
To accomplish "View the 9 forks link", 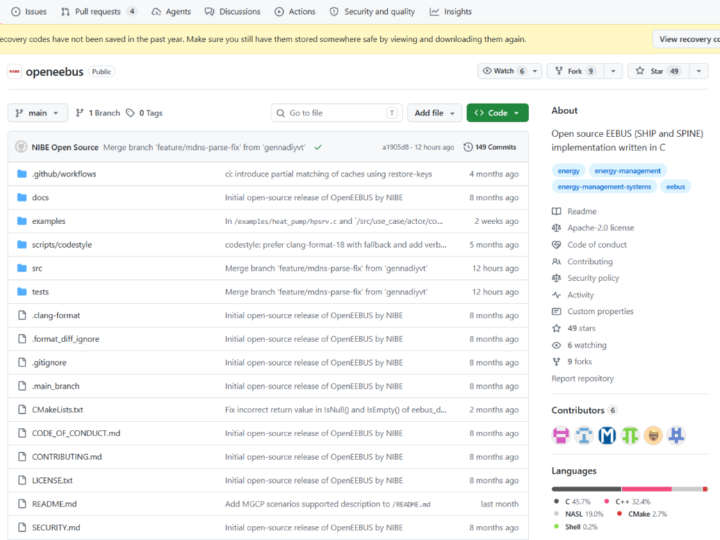I will [x=572, y=361].
